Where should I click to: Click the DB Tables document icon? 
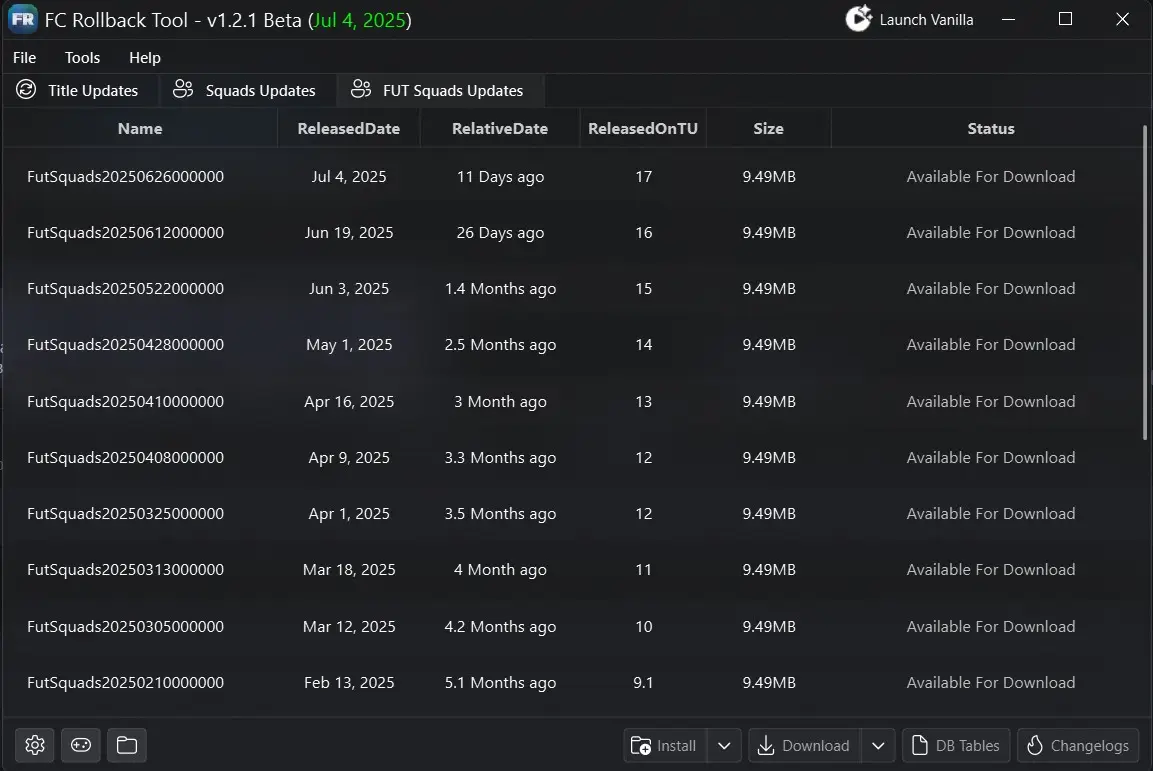click(919, 745)
